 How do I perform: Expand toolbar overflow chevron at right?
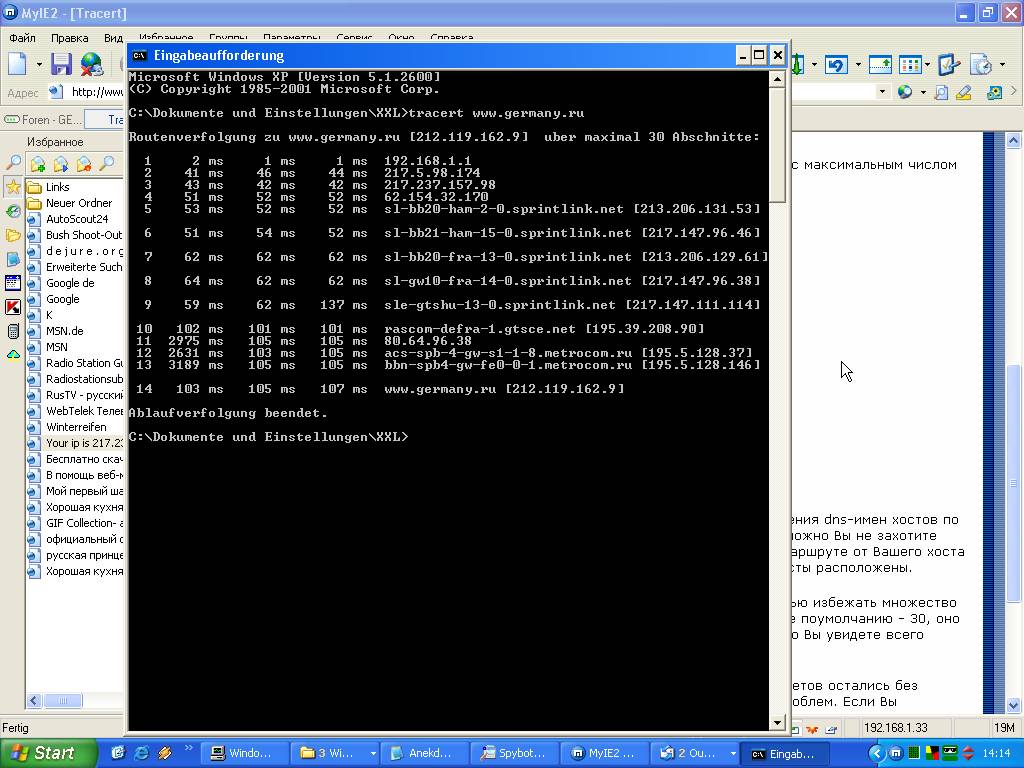point(1014,91)
